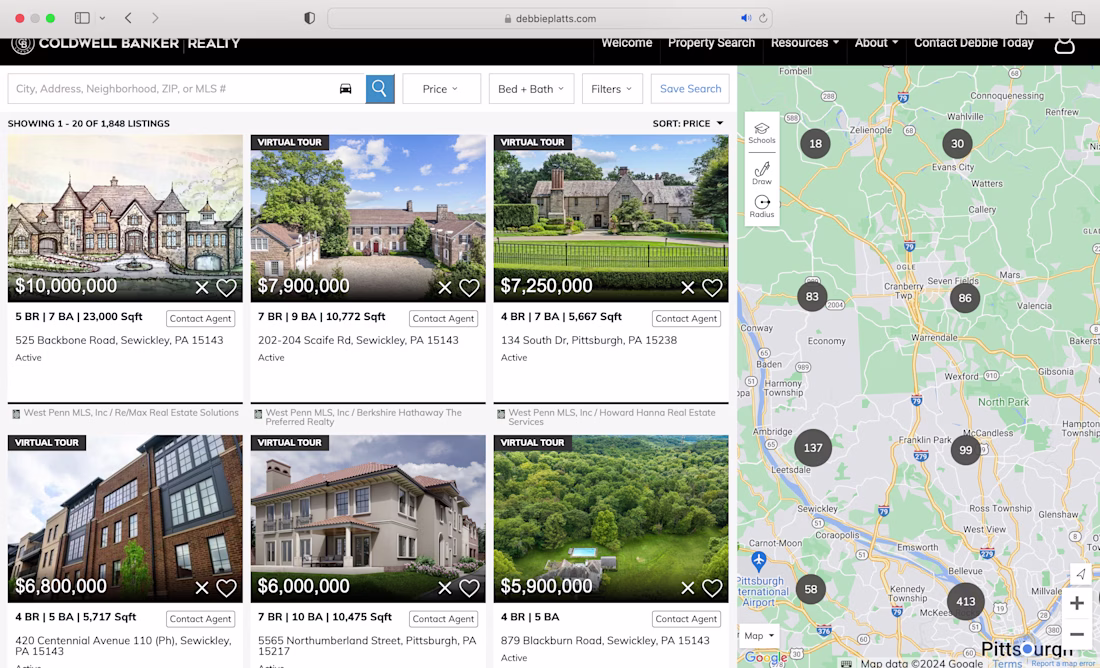1100x668 pixels.
Task: Dismiss the $10,000,000 listing with X
Action: pos(202,288)
